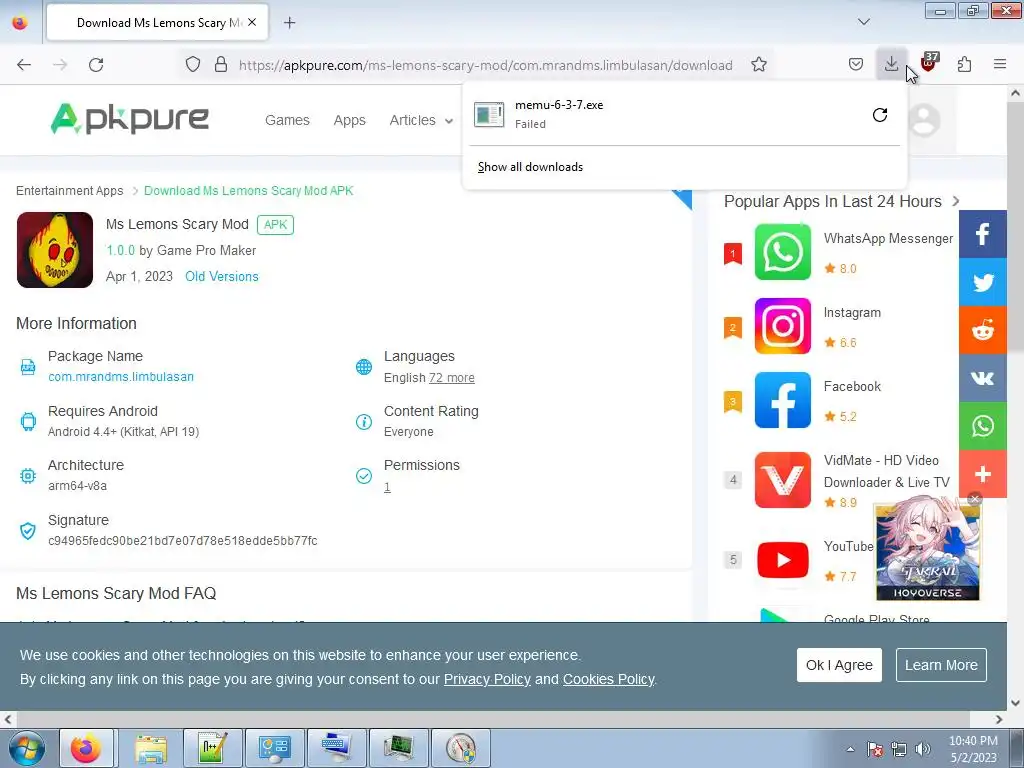Viewport: 1024px width, 768px height.
Task: Save page to Pocket
Action: 856,64
